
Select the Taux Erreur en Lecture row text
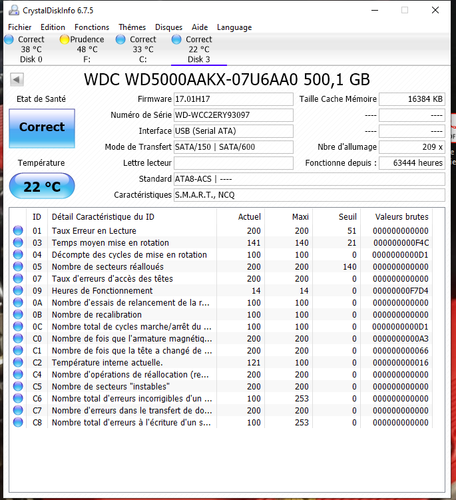pos(94,231)
